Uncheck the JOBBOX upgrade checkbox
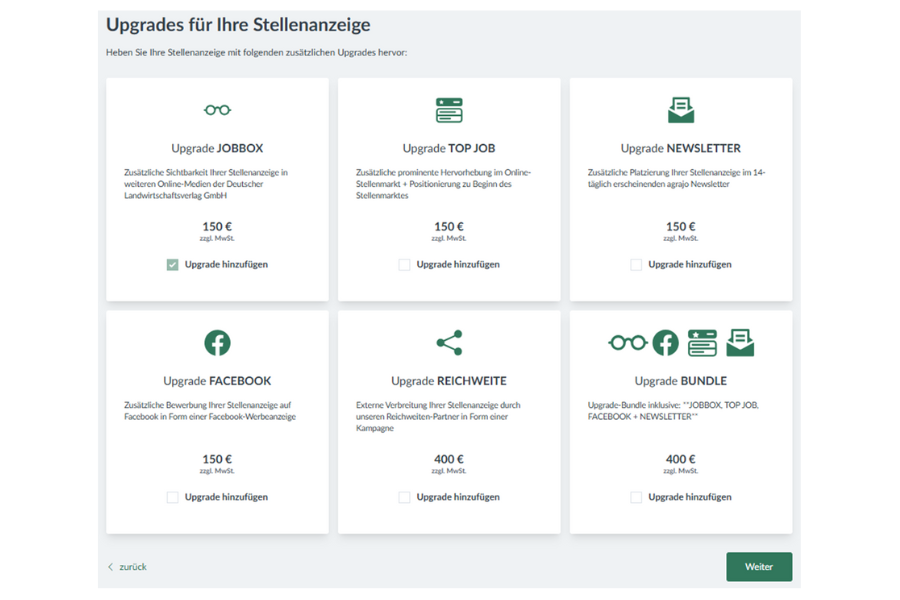 tap(172, 265)
